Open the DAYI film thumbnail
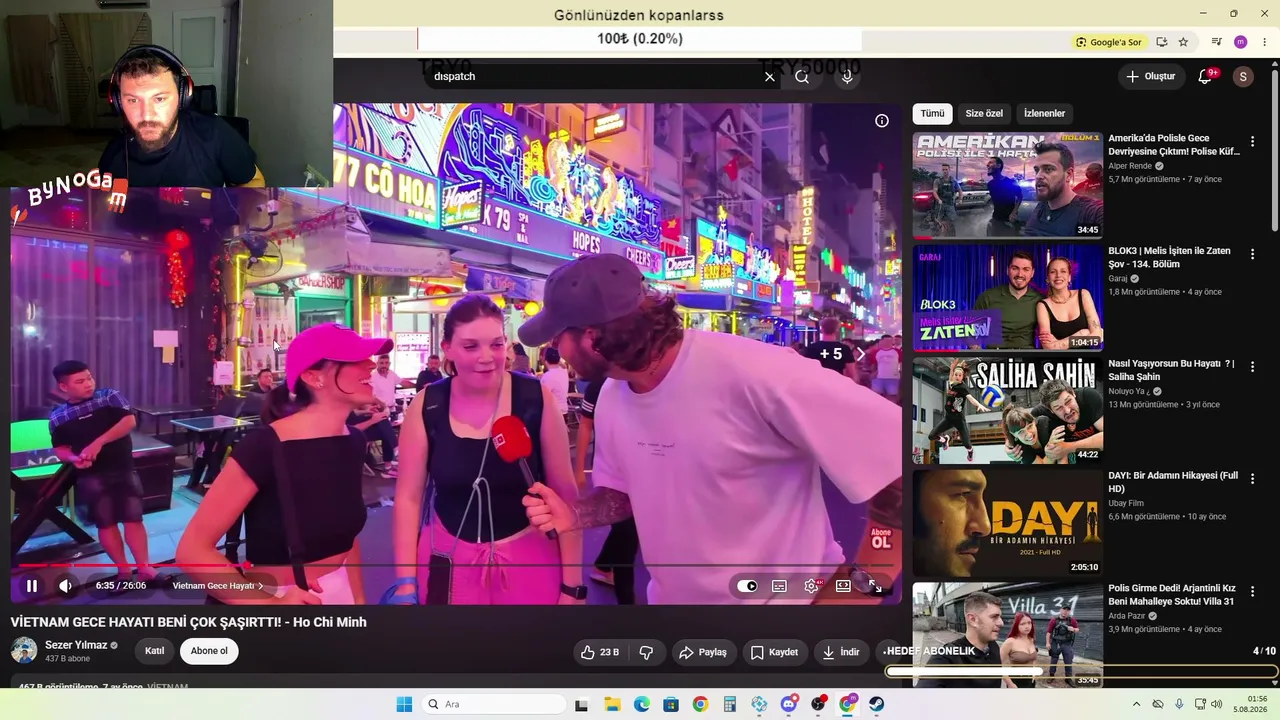1280x720 pixels. [x=1007, y=523]
